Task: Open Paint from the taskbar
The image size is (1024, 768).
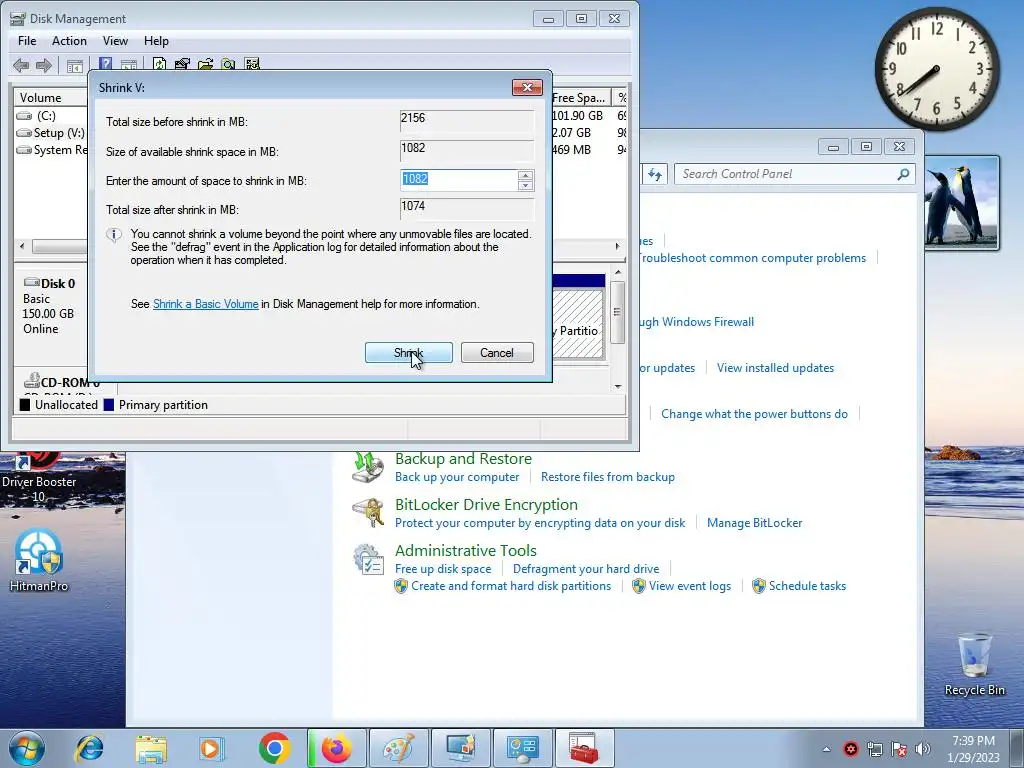Action: pyautogui.click(x=398, y=748)
